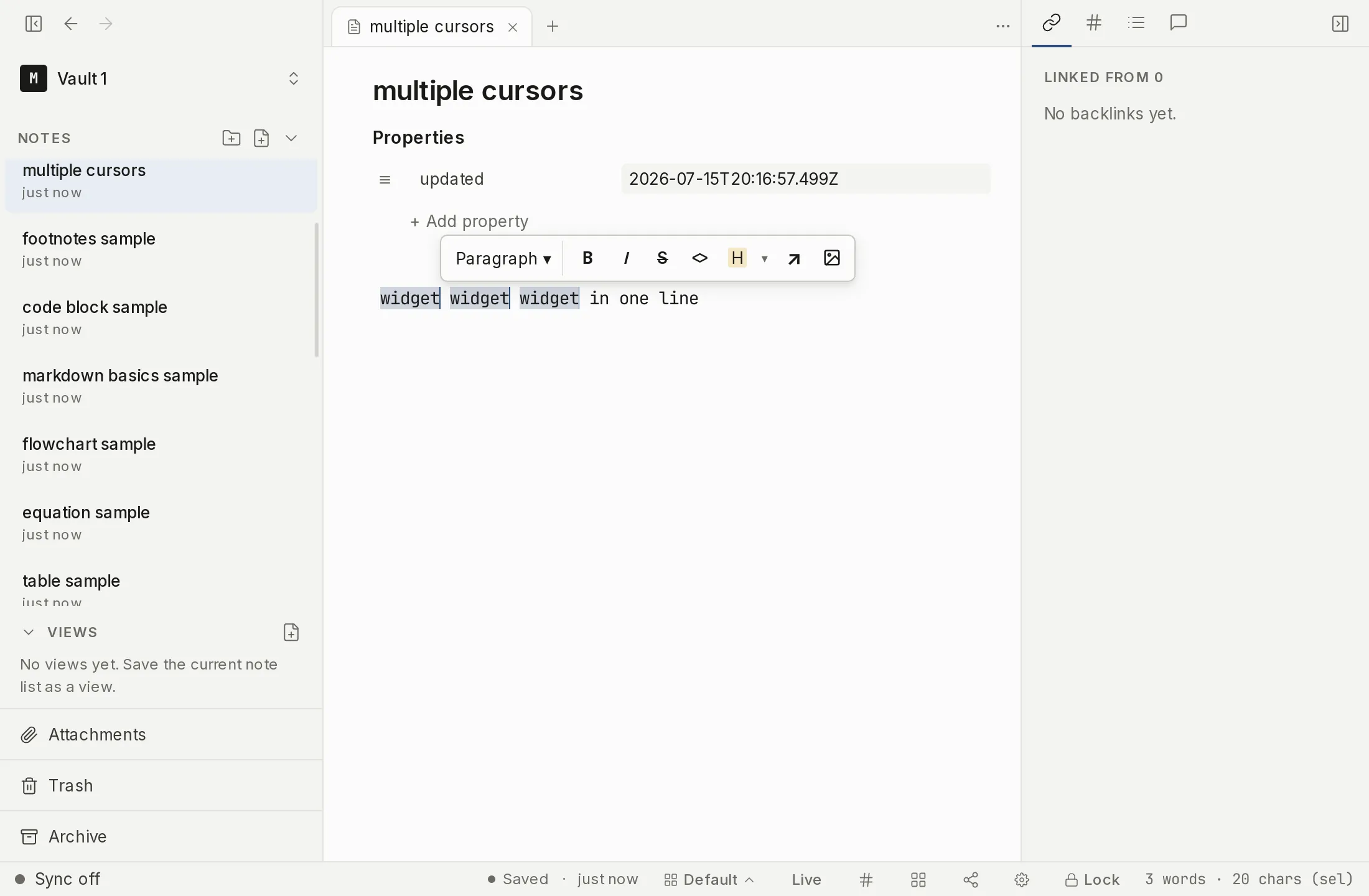Toggle the note Lock
This screenshot has height=896, width=1369.
(x=1093, y=880)
